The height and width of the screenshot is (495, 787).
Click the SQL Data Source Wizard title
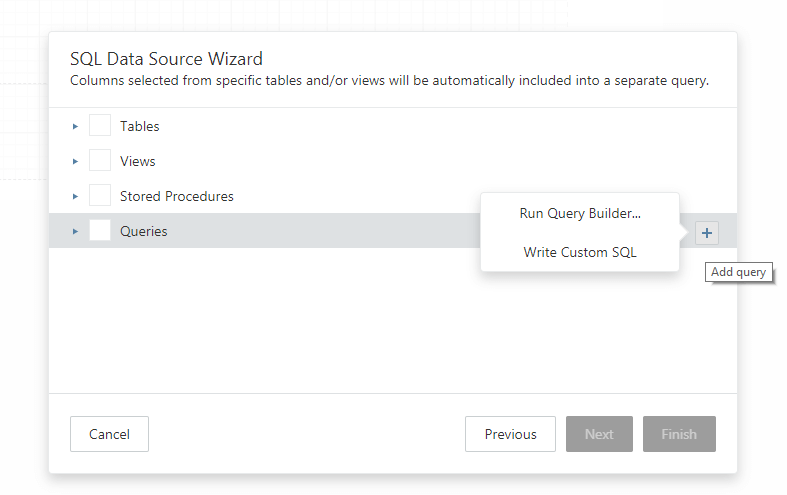tap(166, 59)
